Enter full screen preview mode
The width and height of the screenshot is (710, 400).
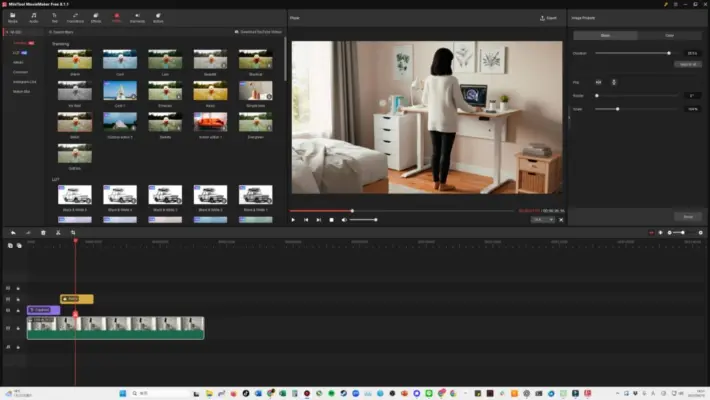(561, 220)
